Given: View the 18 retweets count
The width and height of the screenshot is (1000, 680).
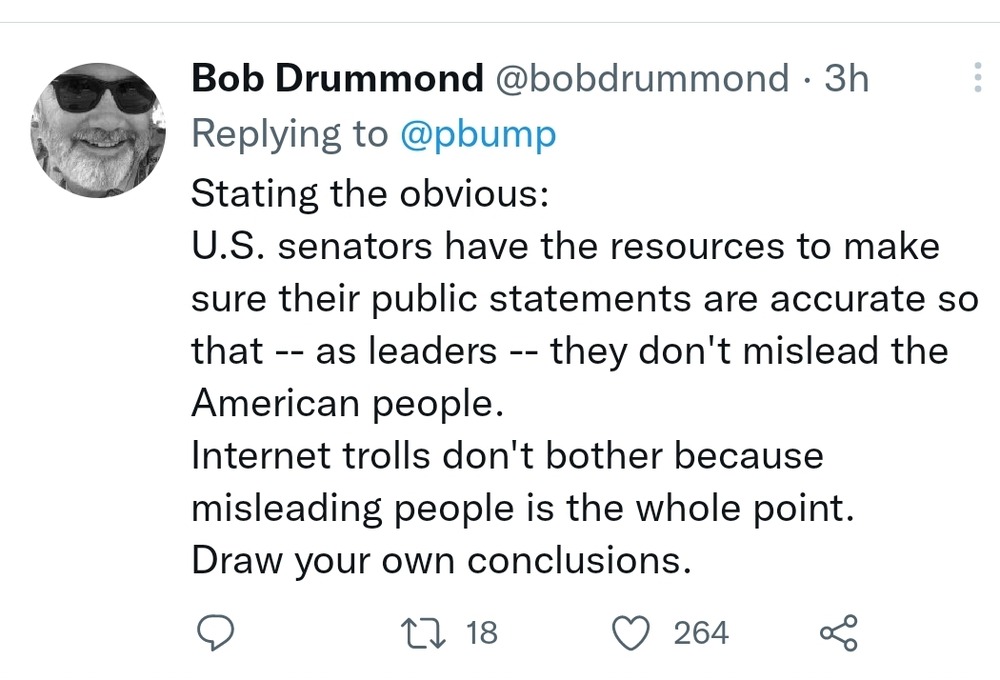Looking at the screenshot, I should tap(482, 633).
